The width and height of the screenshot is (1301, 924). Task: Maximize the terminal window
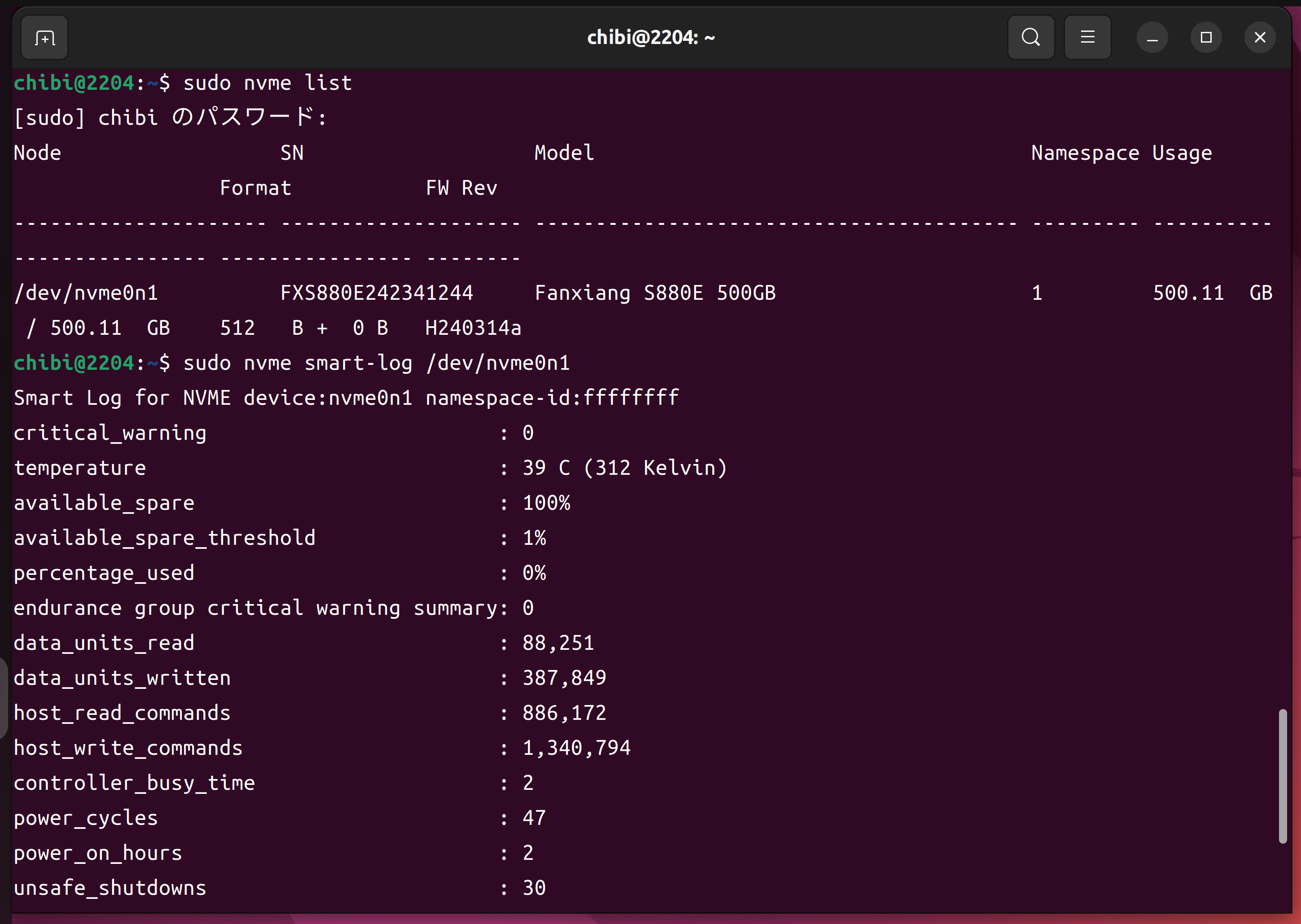(x=1205, y=38)
